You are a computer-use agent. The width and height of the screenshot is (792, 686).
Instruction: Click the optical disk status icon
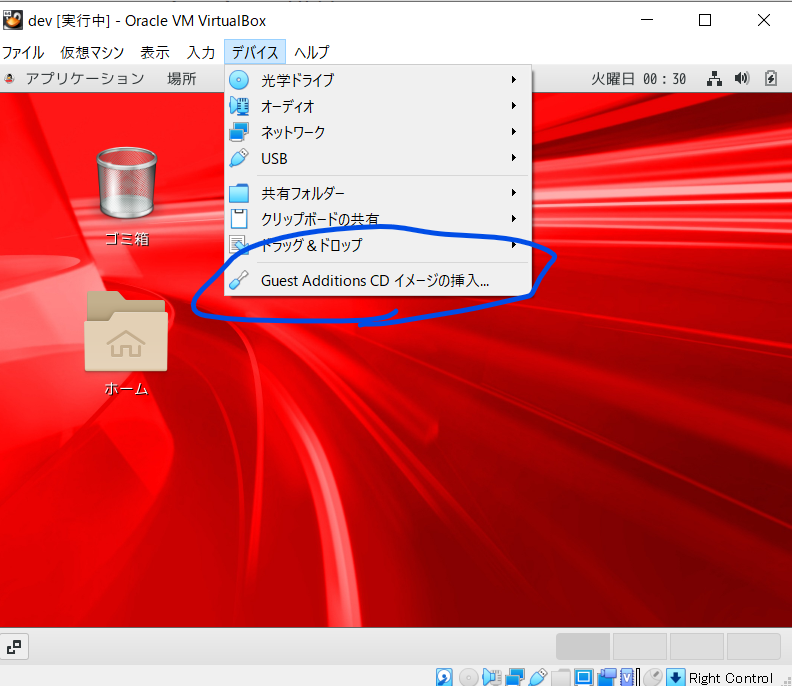click(468, 677)
